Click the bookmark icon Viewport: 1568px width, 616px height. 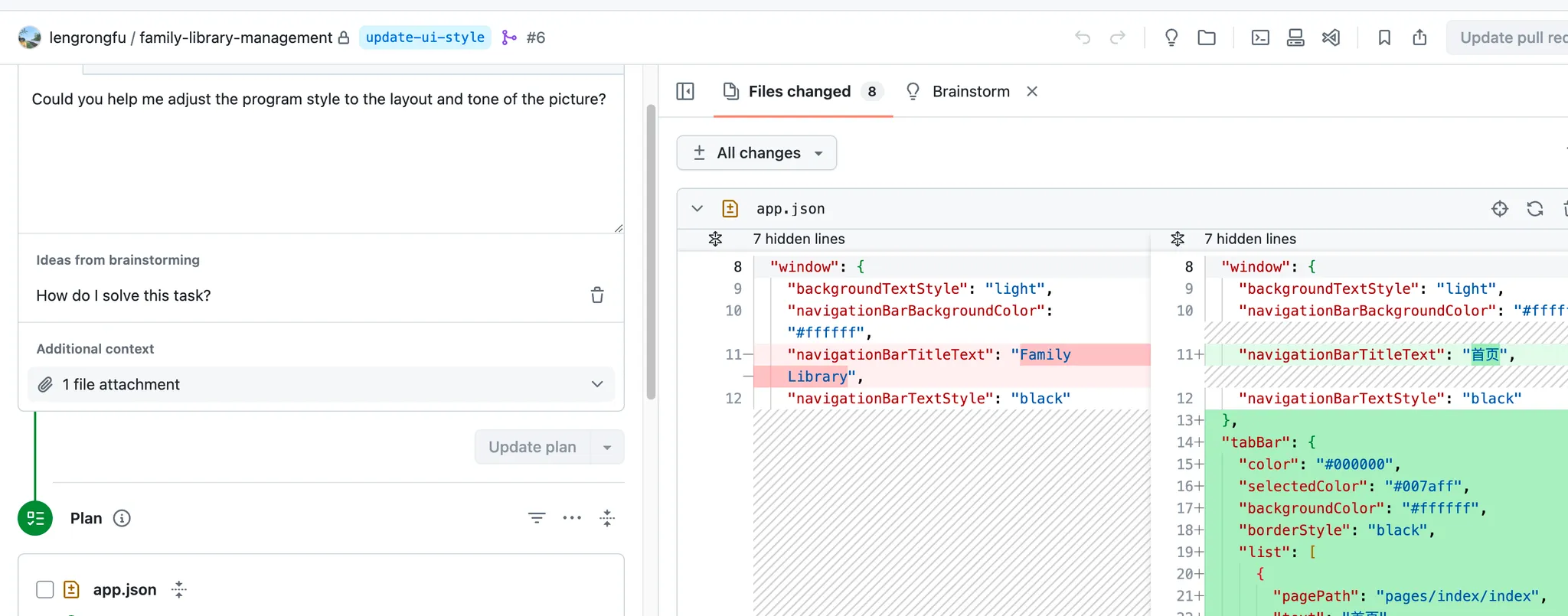(x=1384, y=37)
